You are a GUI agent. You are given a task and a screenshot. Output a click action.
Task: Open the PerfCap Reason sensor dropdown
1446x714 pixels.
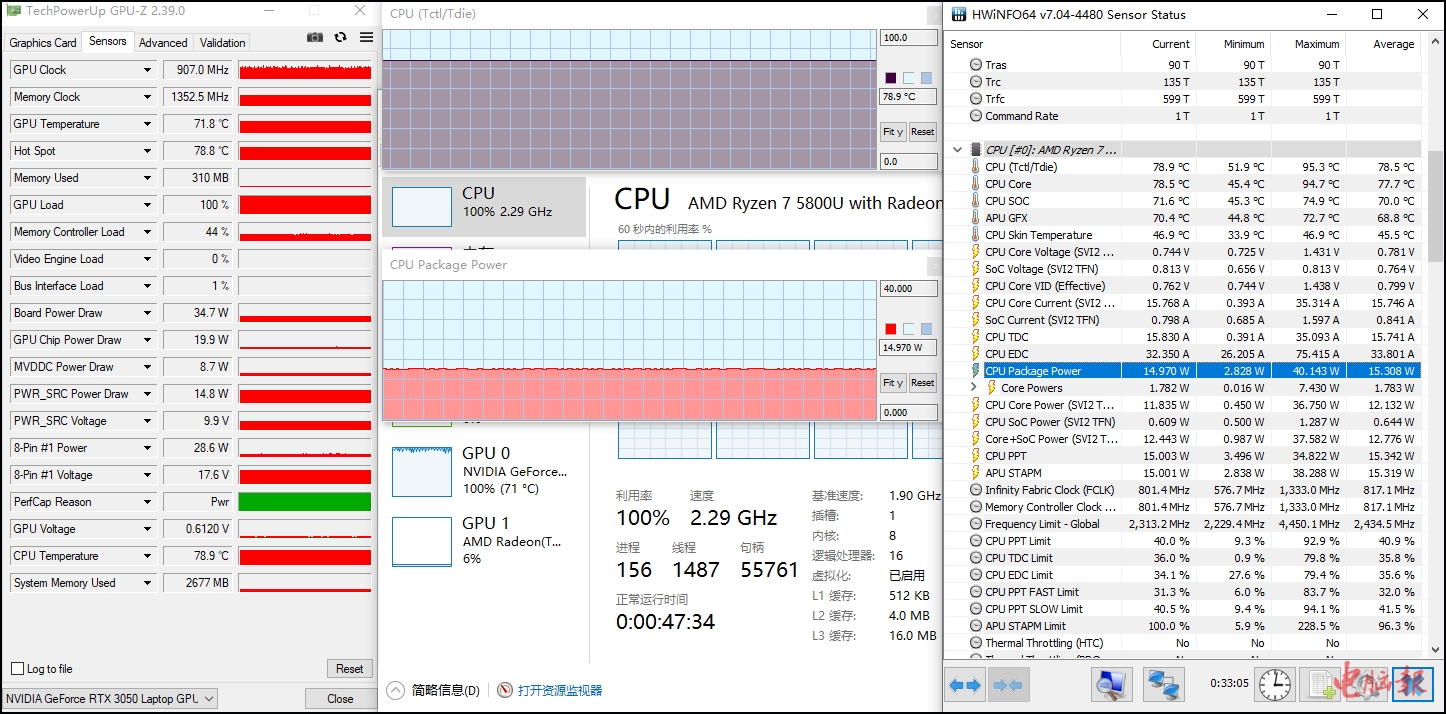coord(148,502)
